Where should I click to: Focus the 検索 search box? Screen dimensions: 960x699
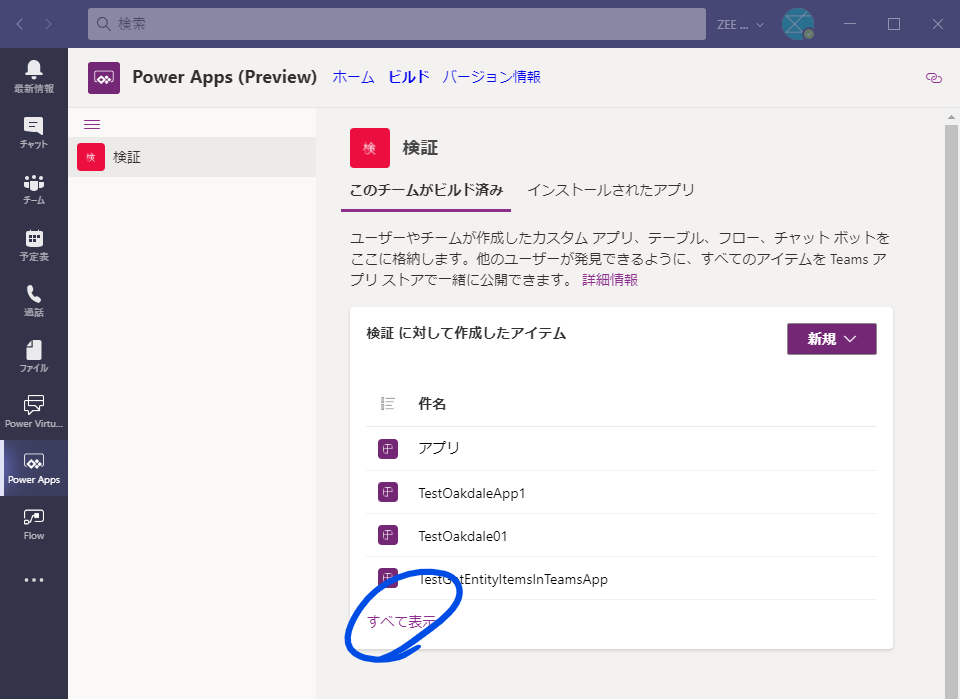397,24
